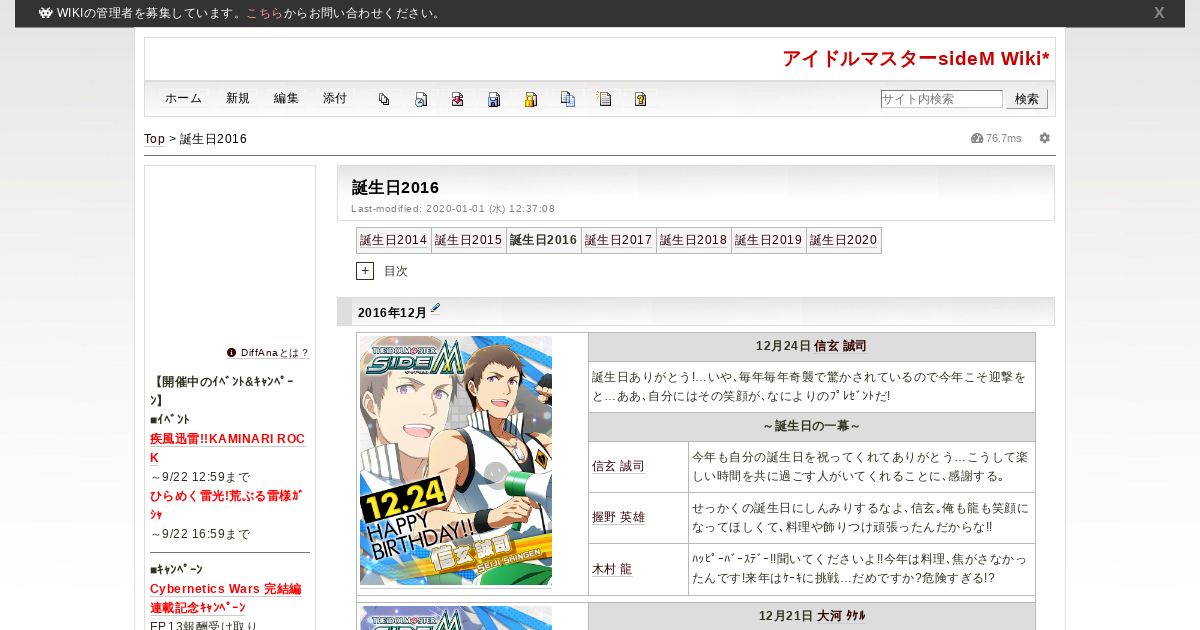Open the 木村 龍 character link
The width and height of the screenshot is (1200, 630).
pyautogui.click(x=612, y=569)
